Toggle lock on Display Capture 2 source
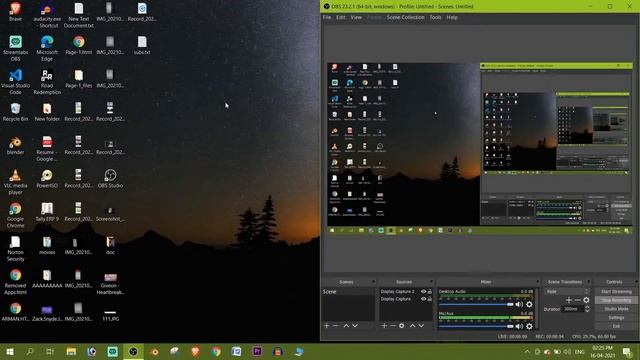This screenshot has height=360, width=640. [x=430, y=291]
